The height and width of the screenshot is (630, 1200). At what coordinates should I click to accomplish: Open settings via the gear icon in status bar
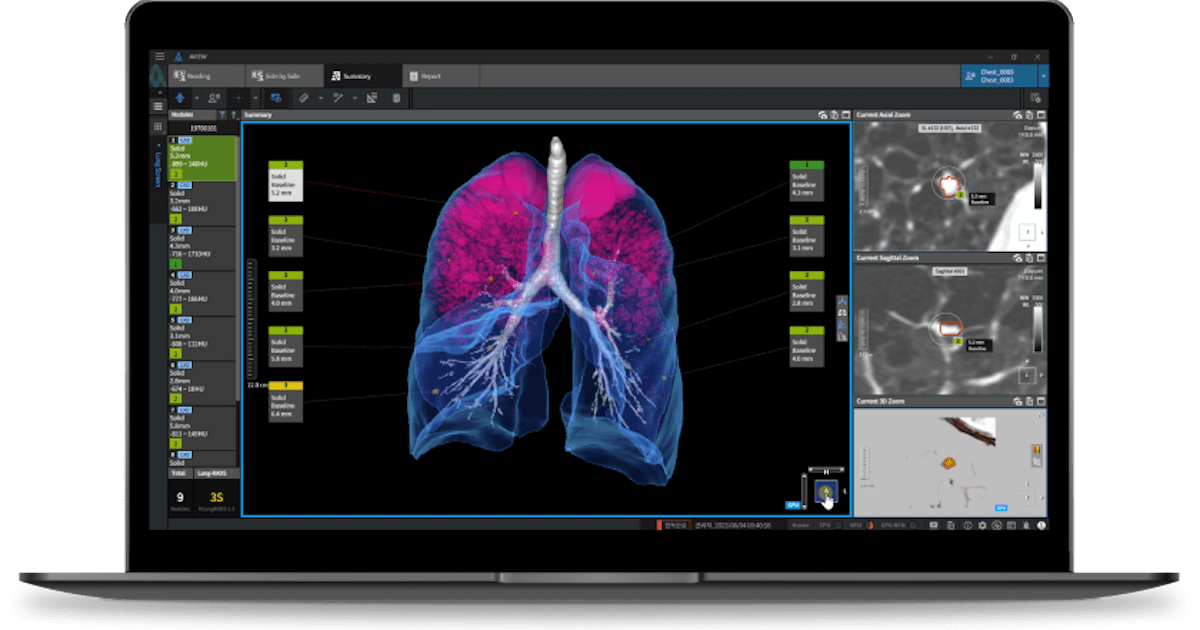[x=983, y=525]
